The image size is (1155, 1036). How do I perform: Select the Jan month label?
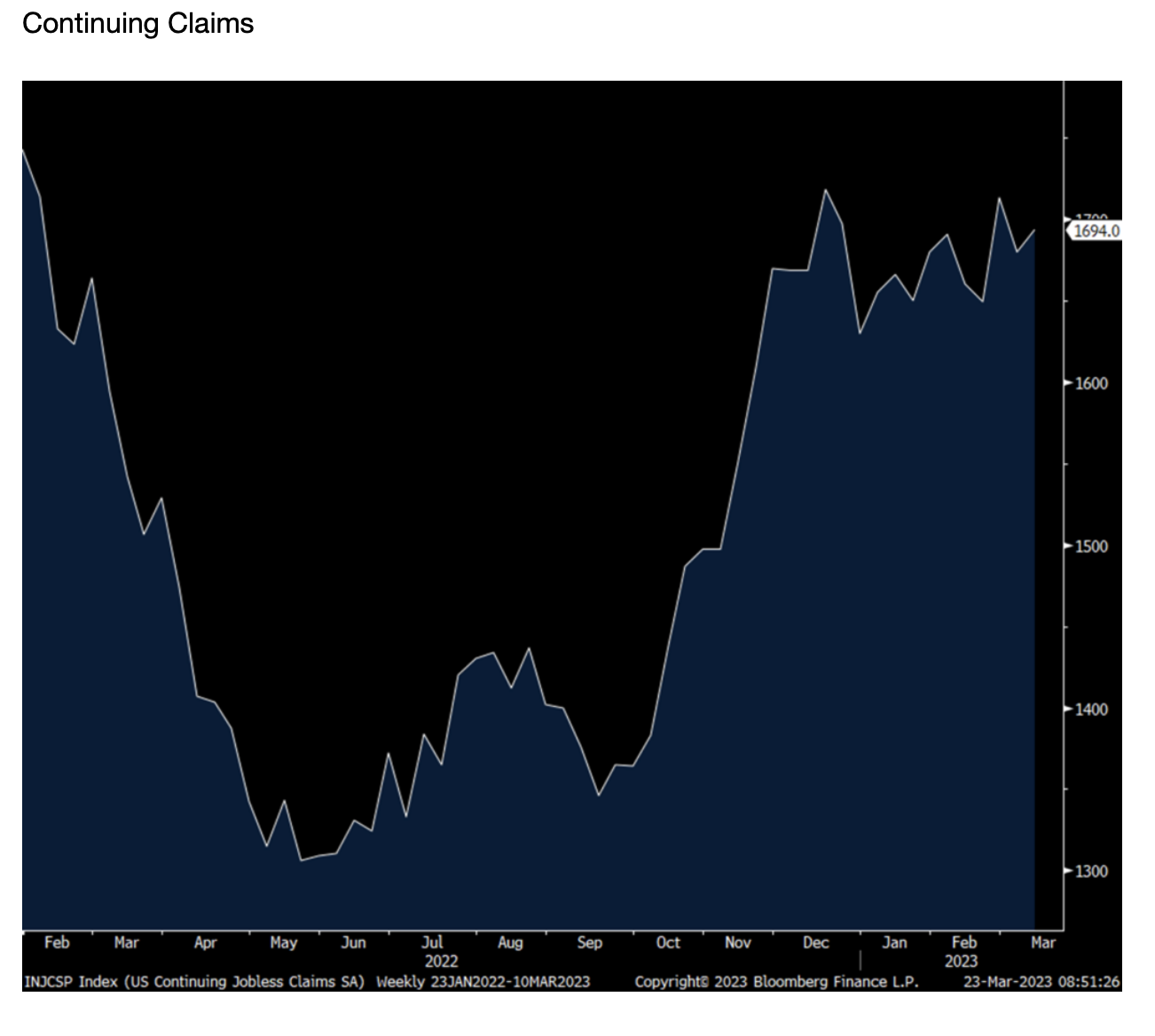[x=894, y=943]
